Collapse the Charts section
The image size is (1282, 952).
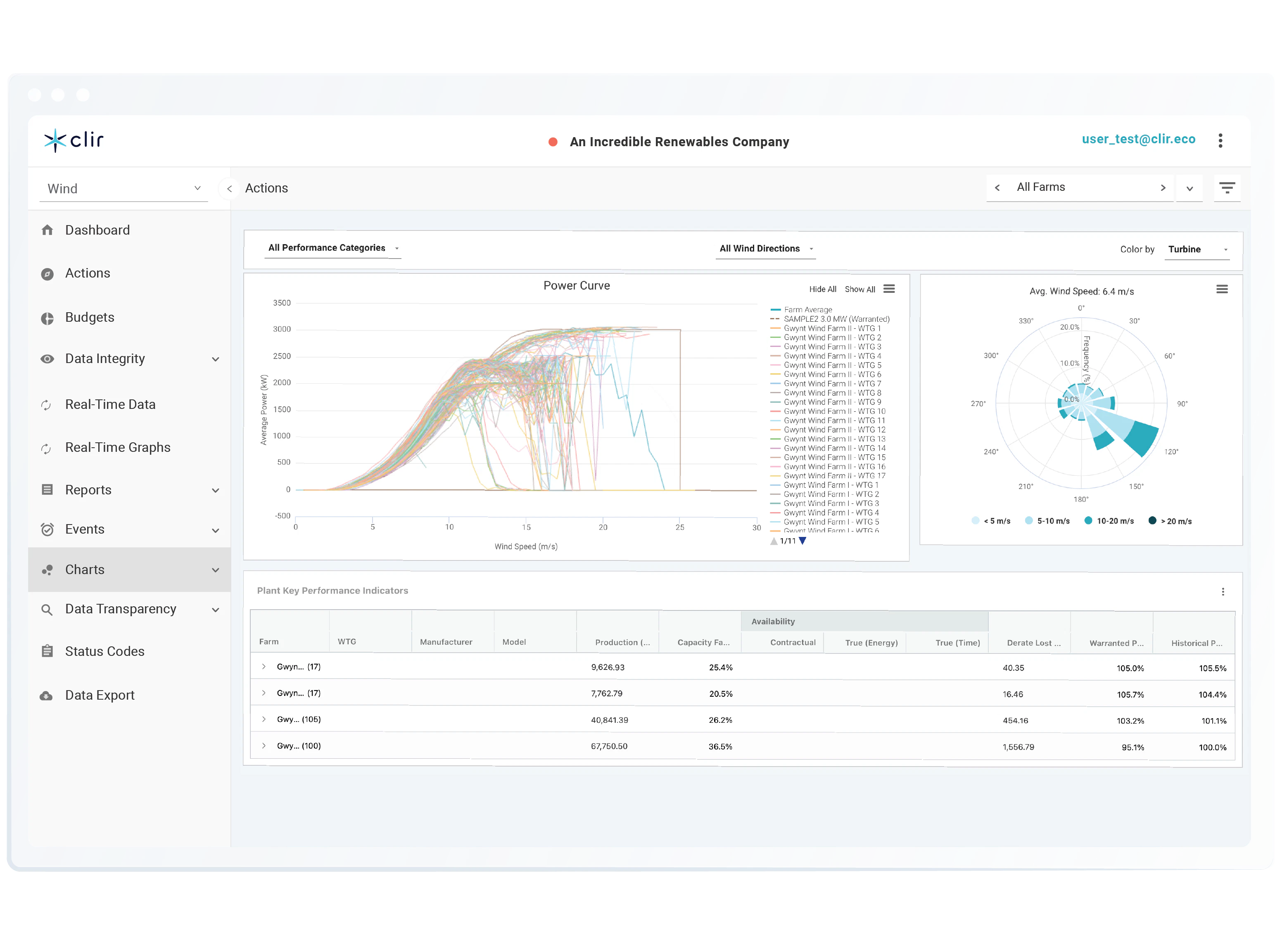216,570
